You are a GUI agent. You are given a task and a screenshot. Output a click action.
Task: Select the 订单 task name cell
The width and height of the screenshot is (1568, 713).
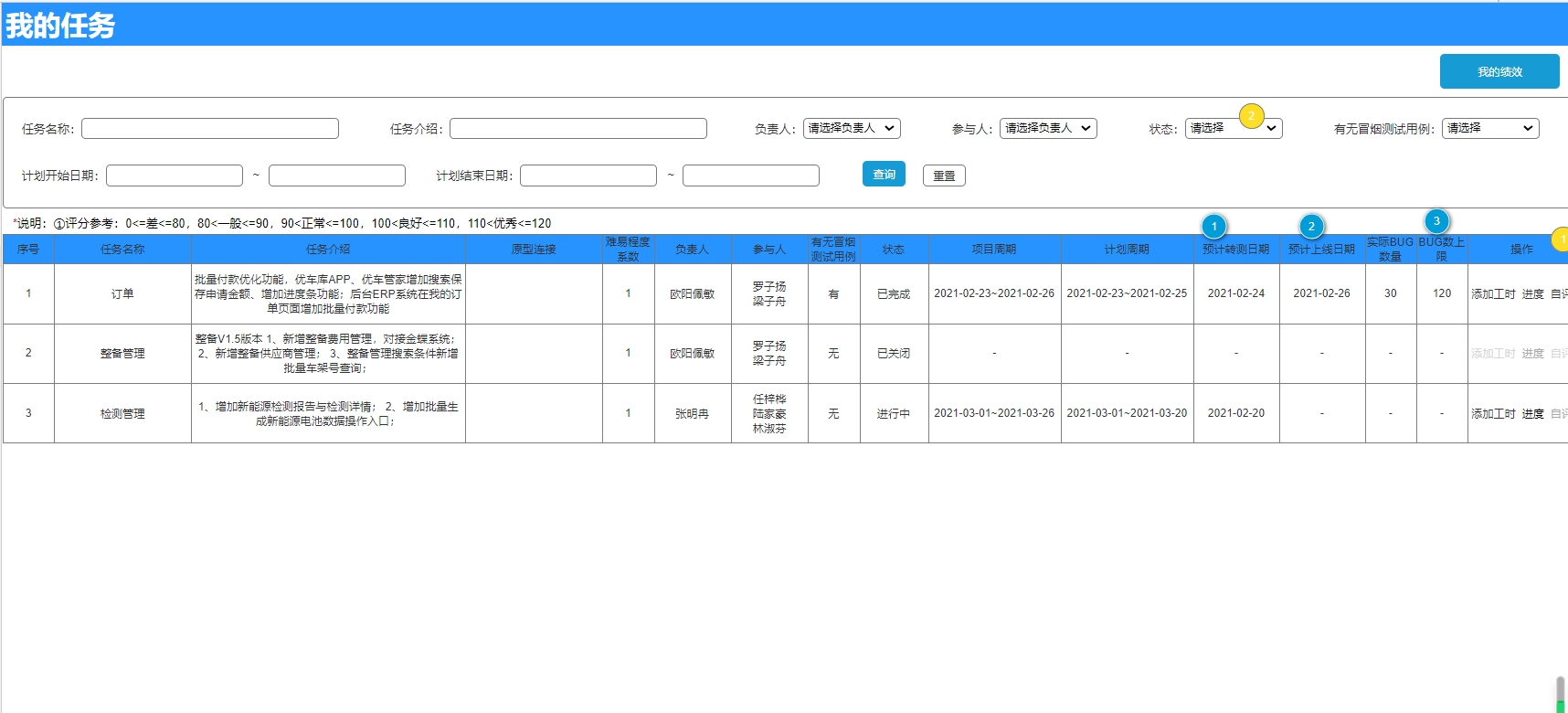tap(122, 293)
